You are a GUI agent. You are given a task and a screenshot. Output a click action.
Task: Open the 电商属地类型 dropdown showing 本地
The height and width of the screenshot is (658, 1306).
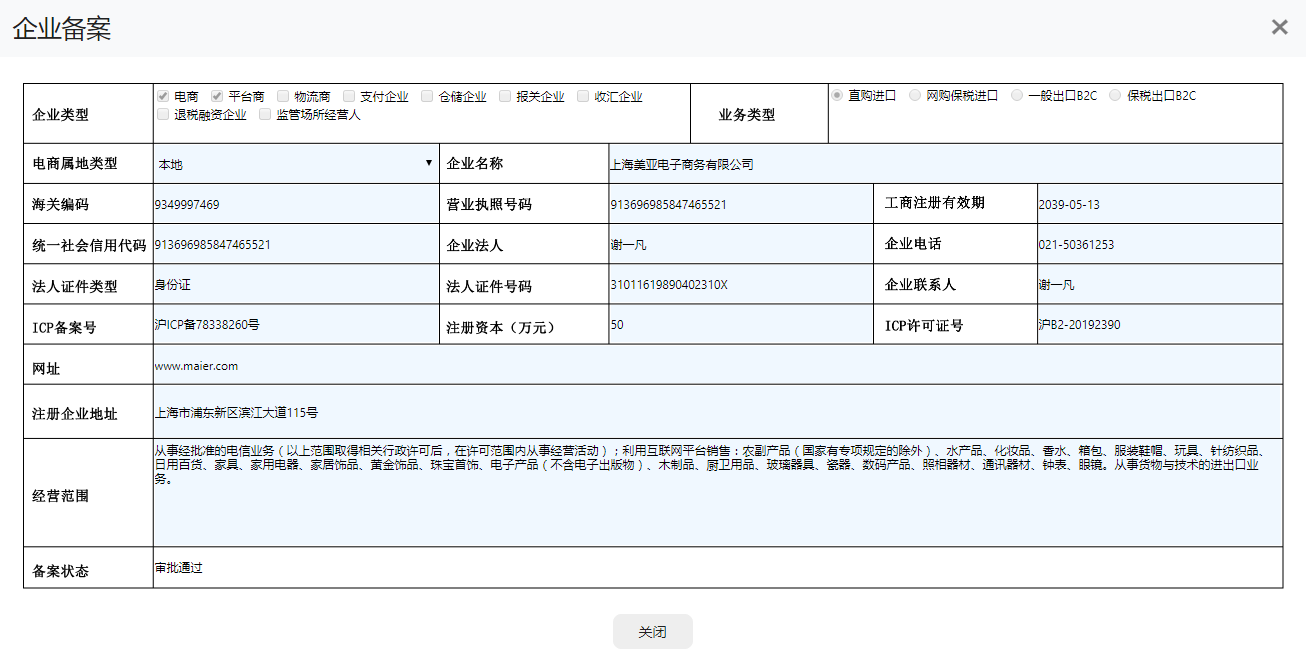coord(296,163)
